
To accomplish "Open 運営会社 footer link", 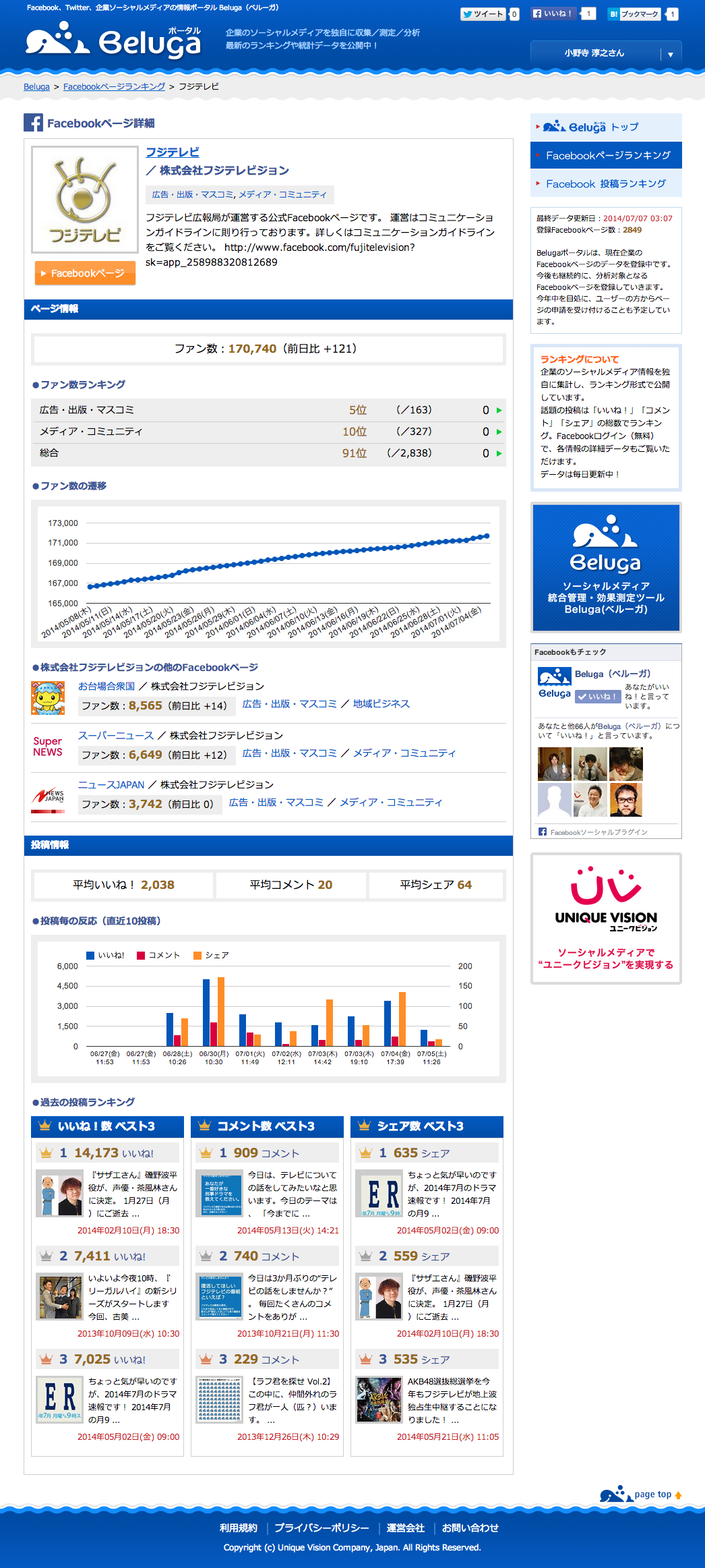I will coord(405,1528).
